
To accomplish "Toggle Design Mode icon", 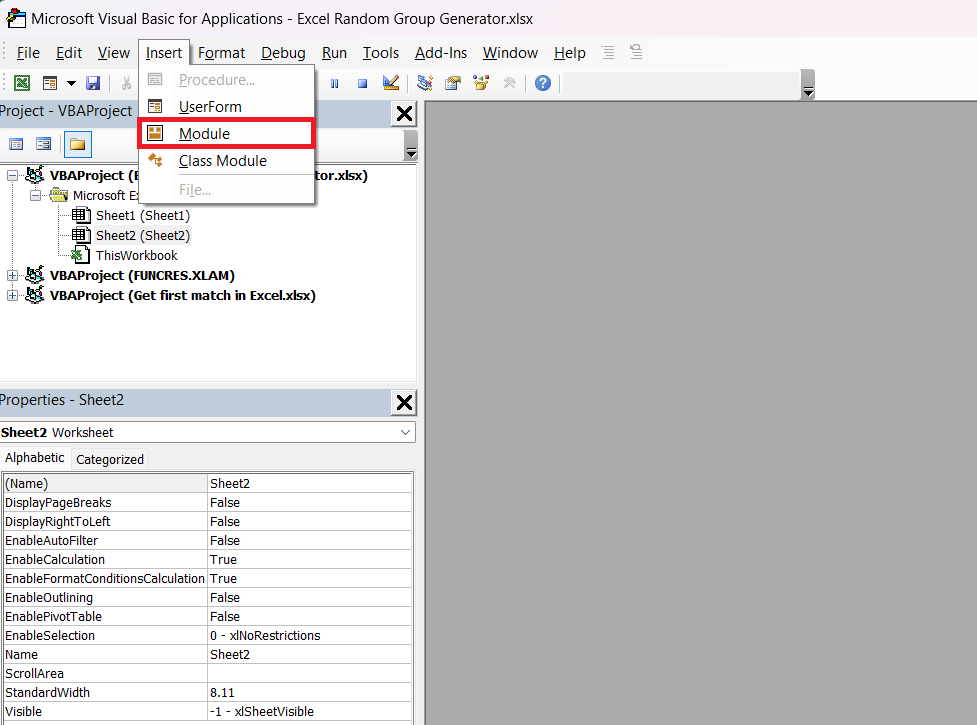I will click(391, 83).
